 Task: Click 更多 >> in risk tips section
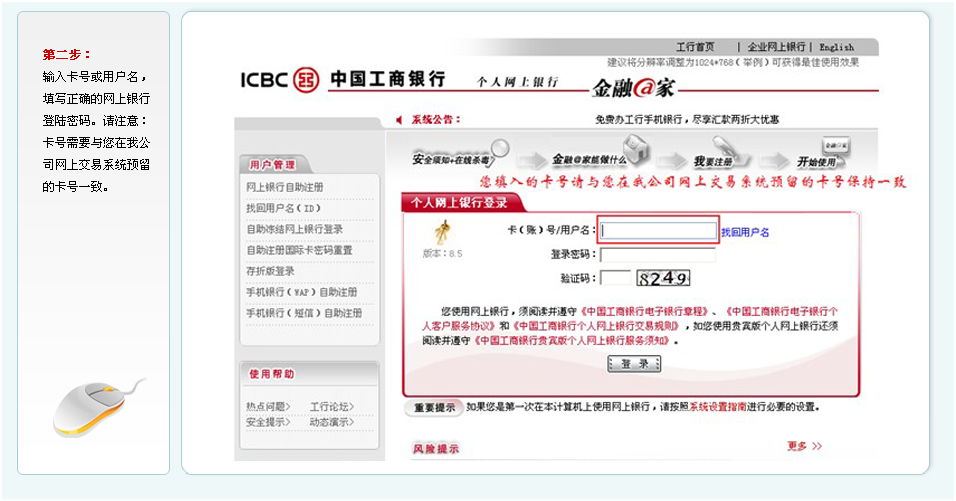click(804, 446)
